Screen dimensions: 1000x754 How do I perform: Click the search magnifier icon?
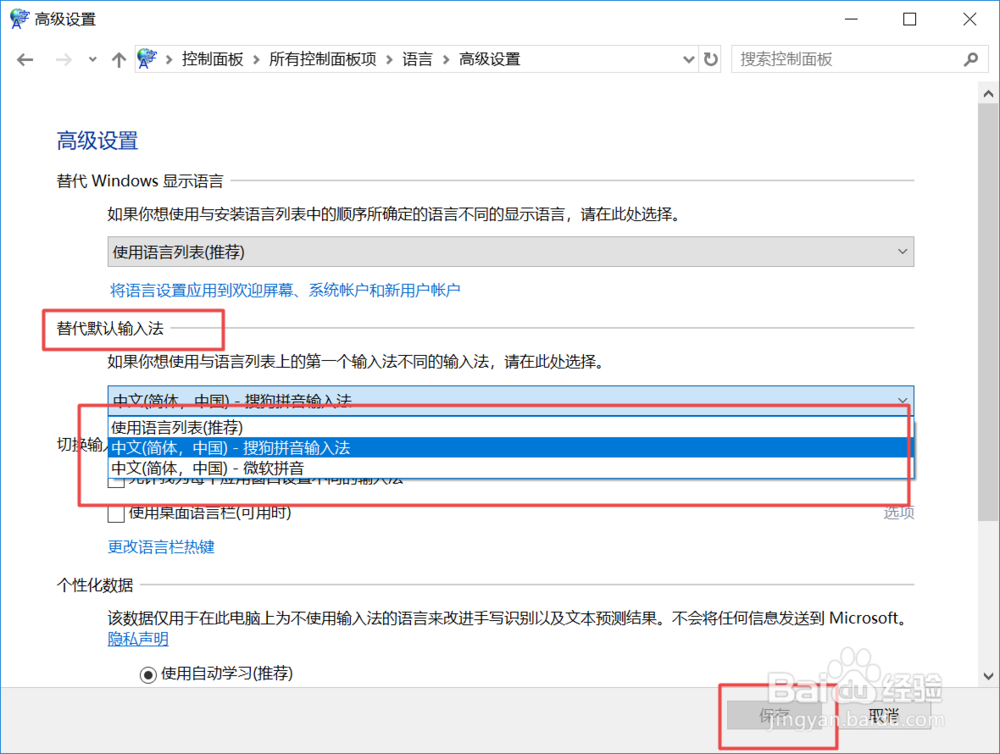pos(971,59)
